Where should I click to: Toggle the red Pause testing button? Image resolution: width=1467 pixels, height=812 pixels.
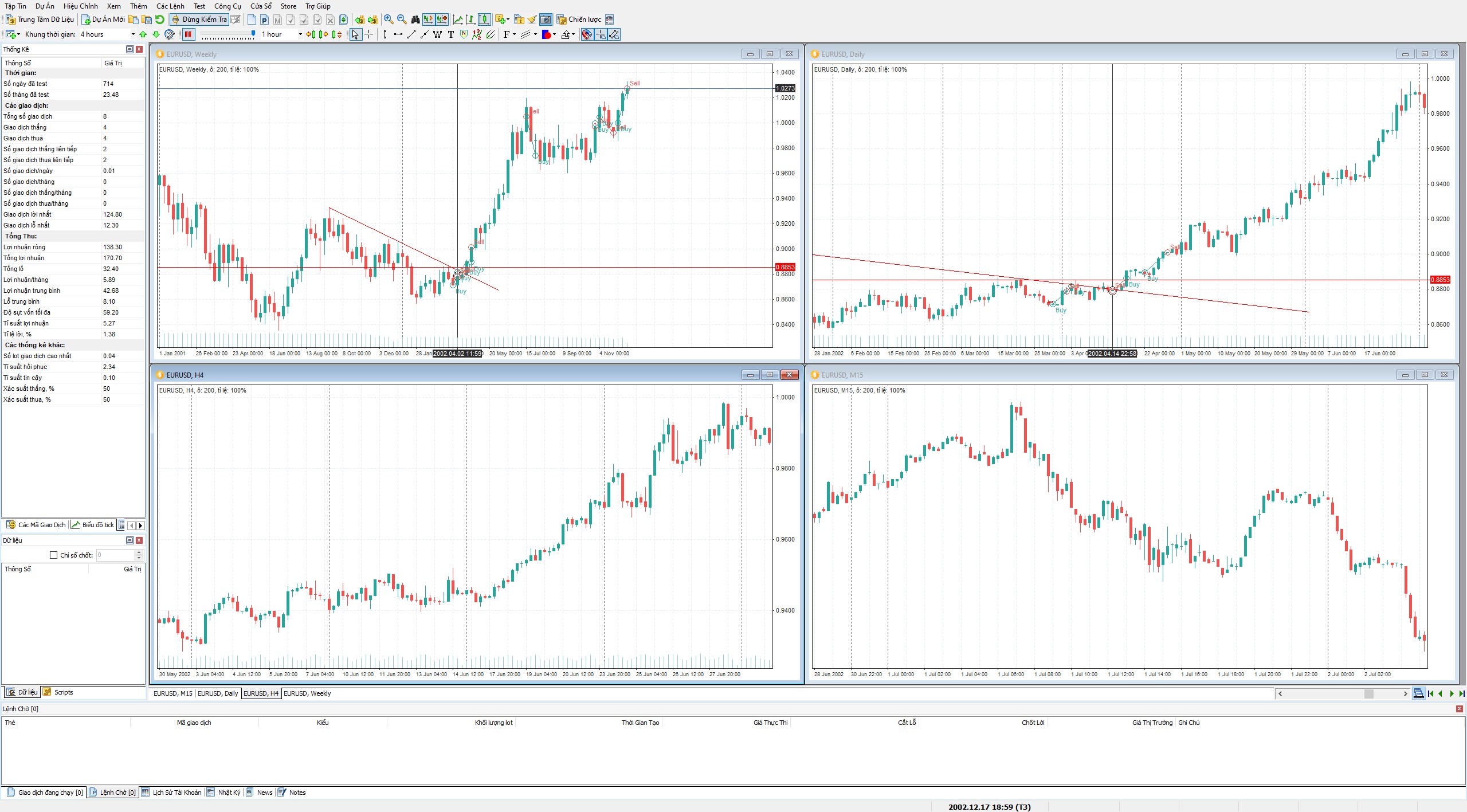click(x=188, y=34)
